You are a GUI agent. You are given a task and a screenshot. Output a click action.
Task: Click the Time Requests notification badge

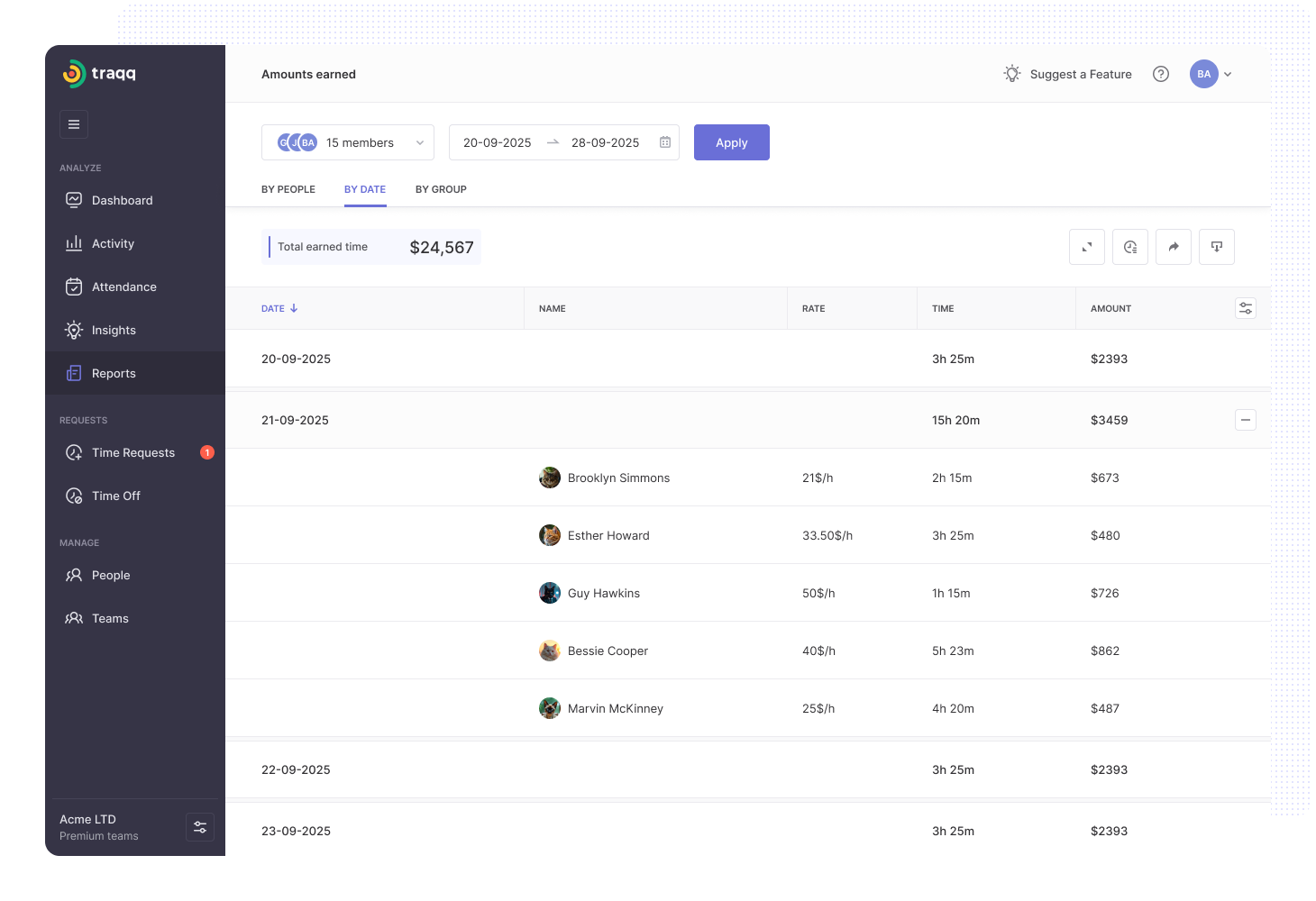tap(207, 452)
